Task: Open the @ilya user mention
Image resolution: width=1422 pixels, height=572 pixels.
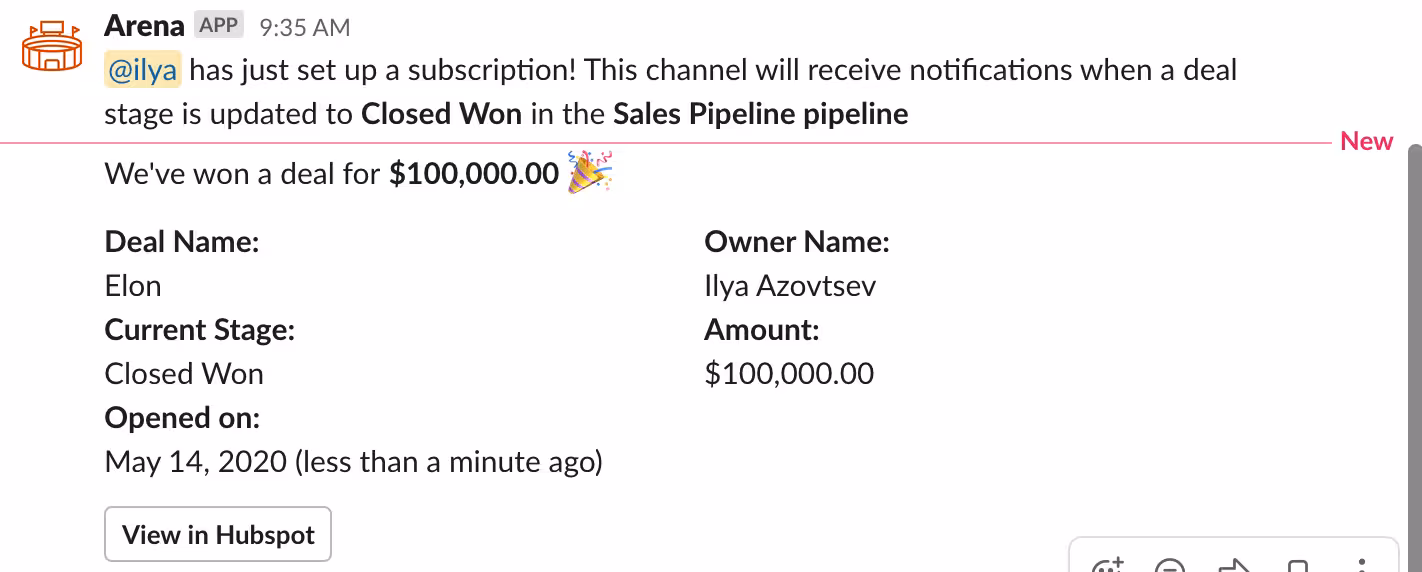Action: 143,70
